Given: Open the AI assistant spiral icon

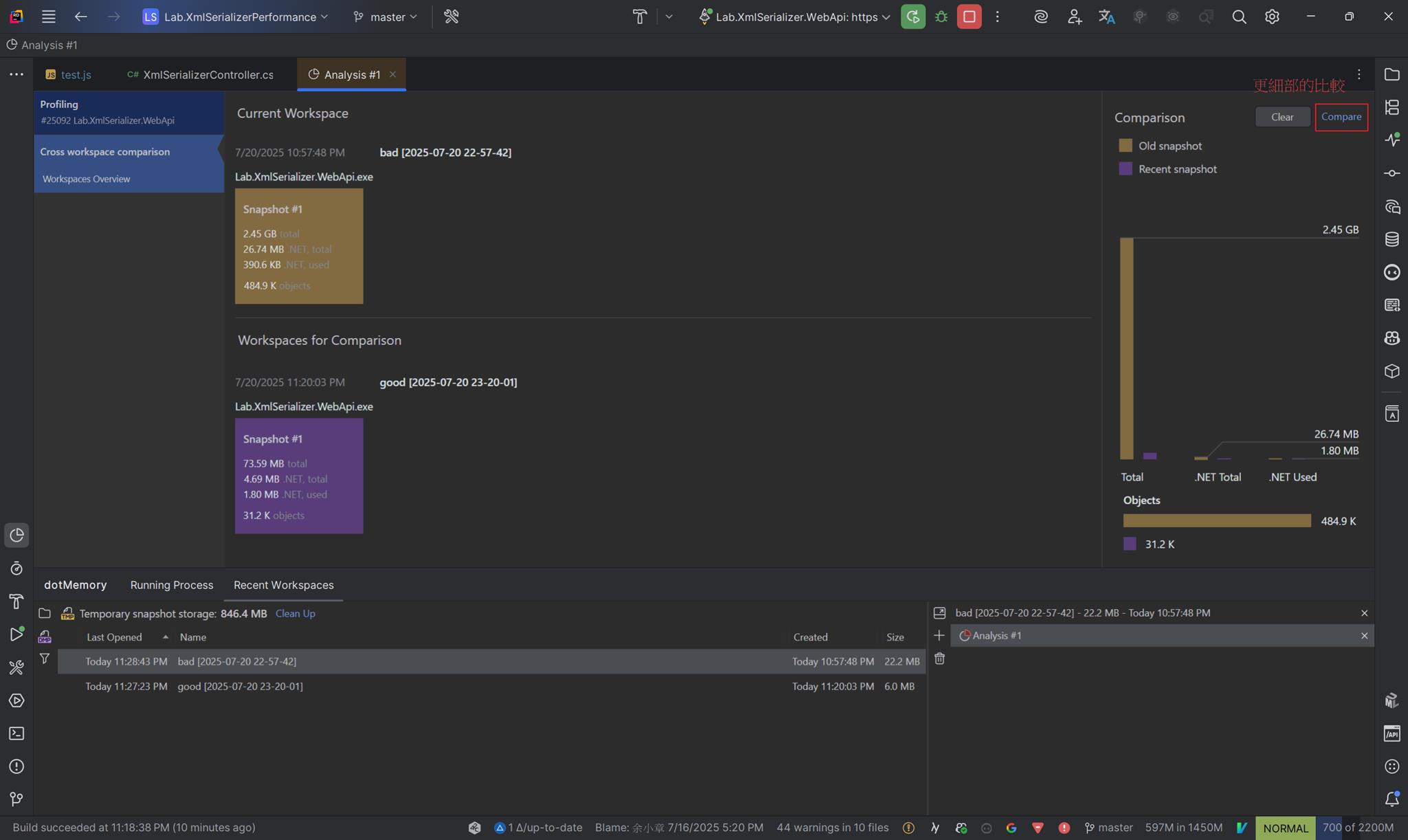Looking at the screenshot, I should (x=1041, y=16).
